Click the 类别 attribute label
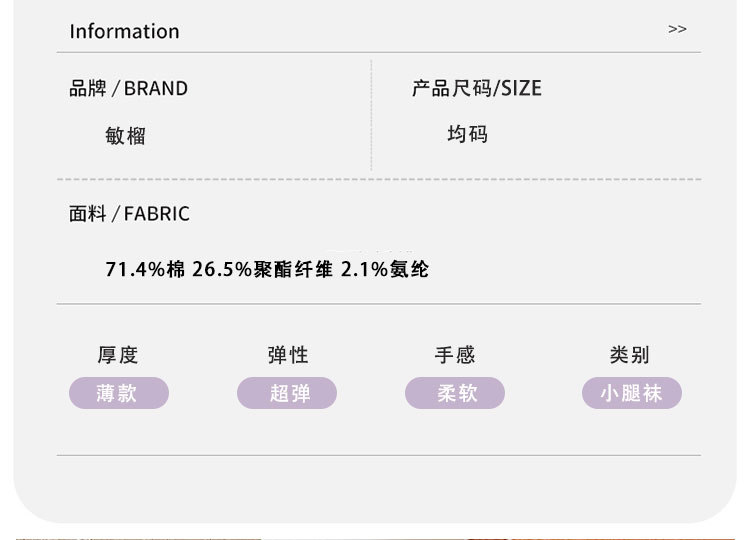This screenshot has height=540, width=750. coord(630,354)
